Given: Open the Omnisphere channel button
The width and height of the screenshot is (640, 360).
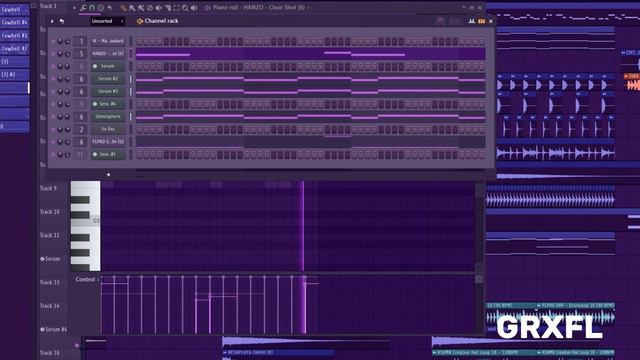Looking at the screenshot, I should pos(108,117).
